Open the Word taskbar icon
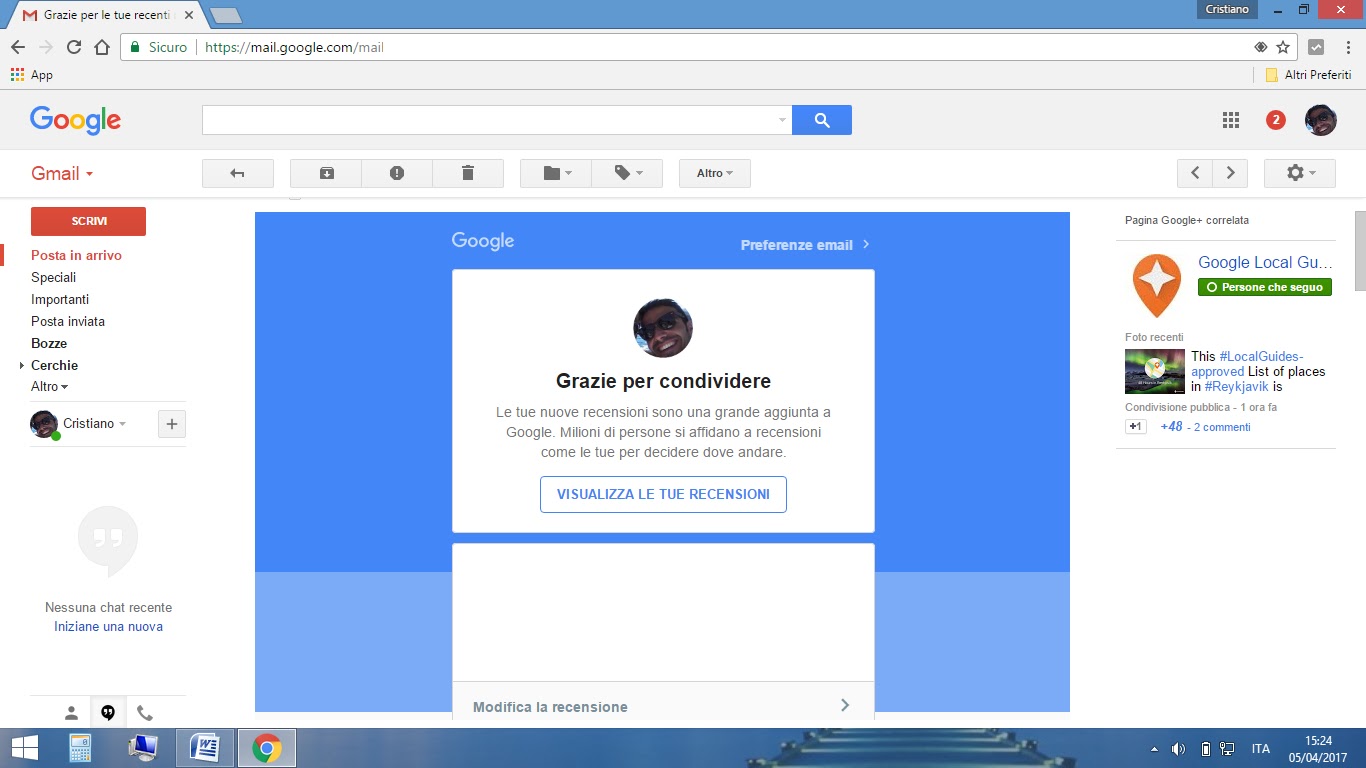 205,748
